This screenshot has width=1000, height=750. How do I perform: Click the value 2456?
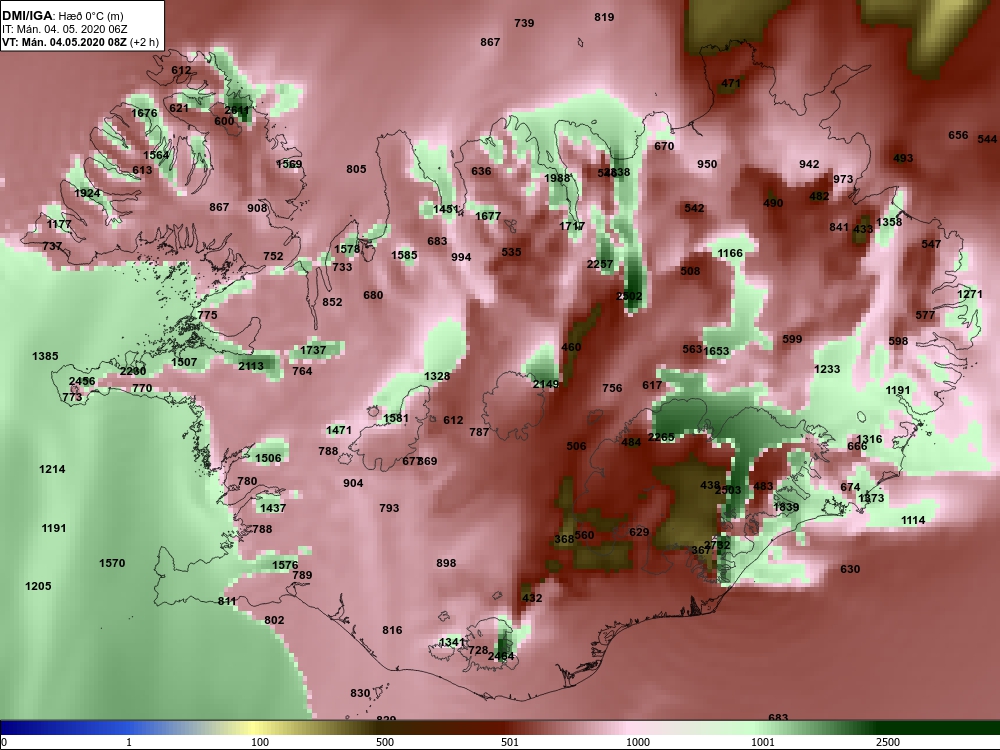[x=82, y=381]
